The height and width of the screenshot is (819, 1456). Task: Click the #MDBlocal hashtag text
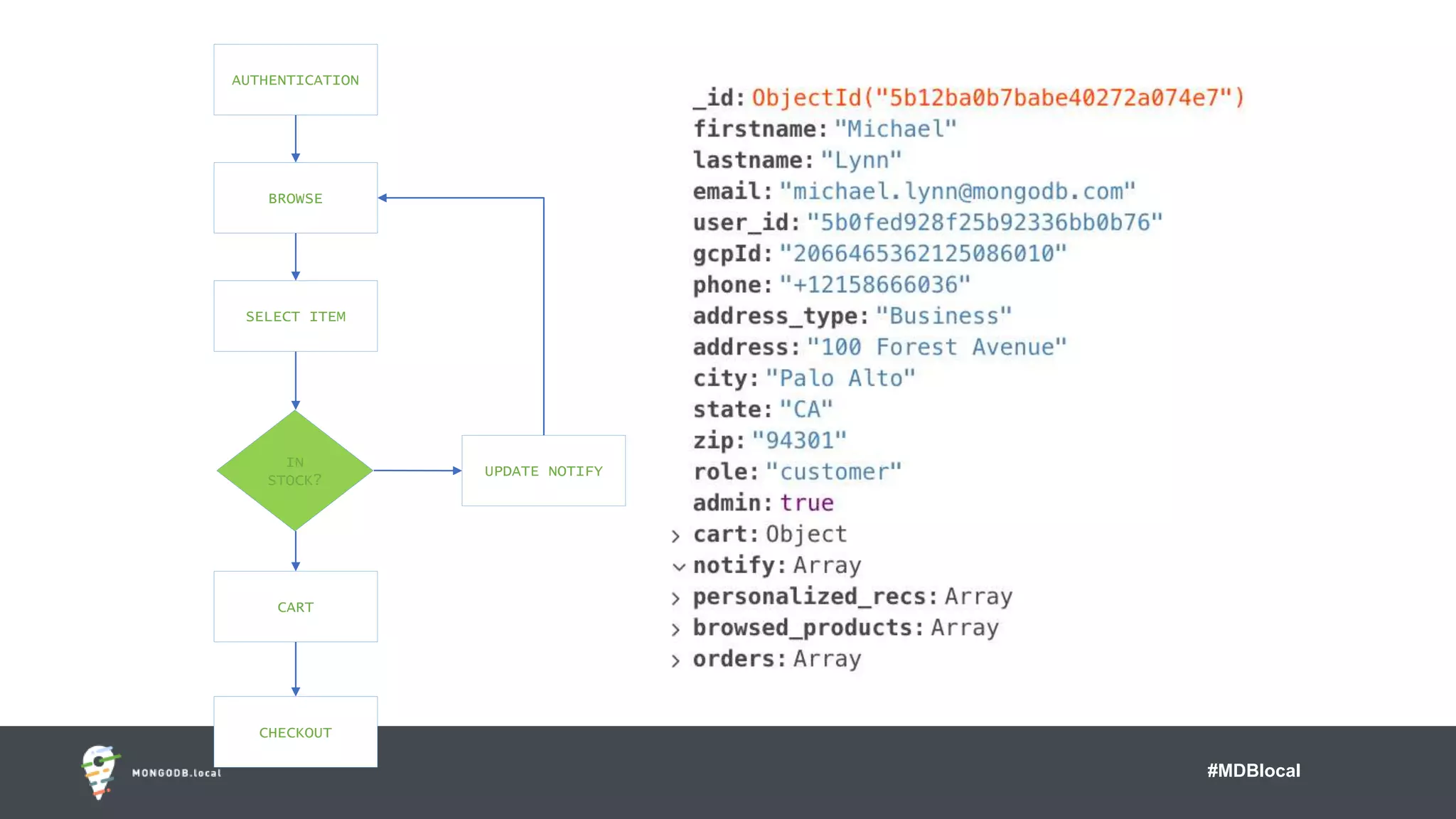point(1253,771)
